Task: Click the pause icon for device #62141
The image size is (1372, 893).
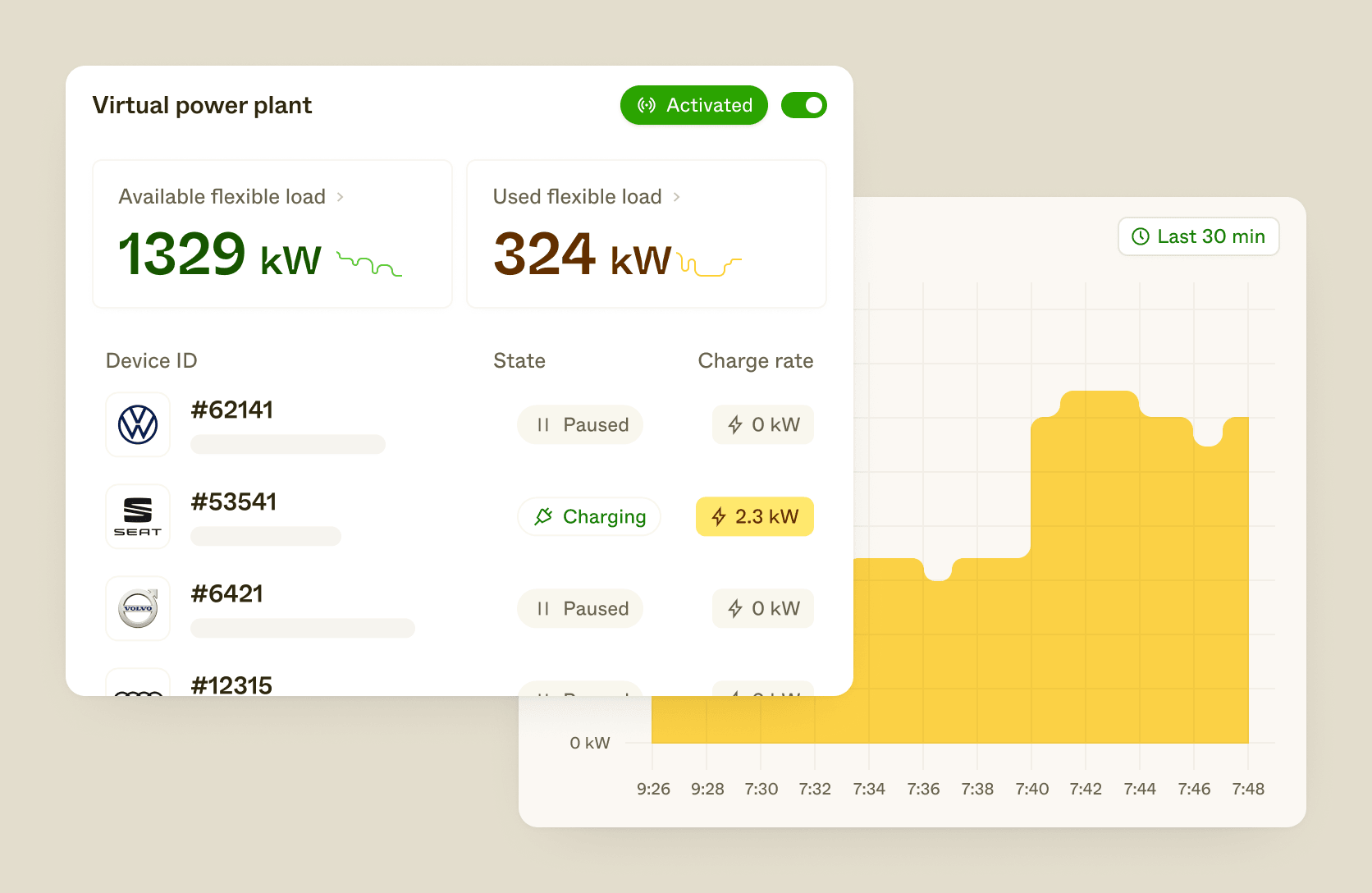Action: tap(542, 424)
